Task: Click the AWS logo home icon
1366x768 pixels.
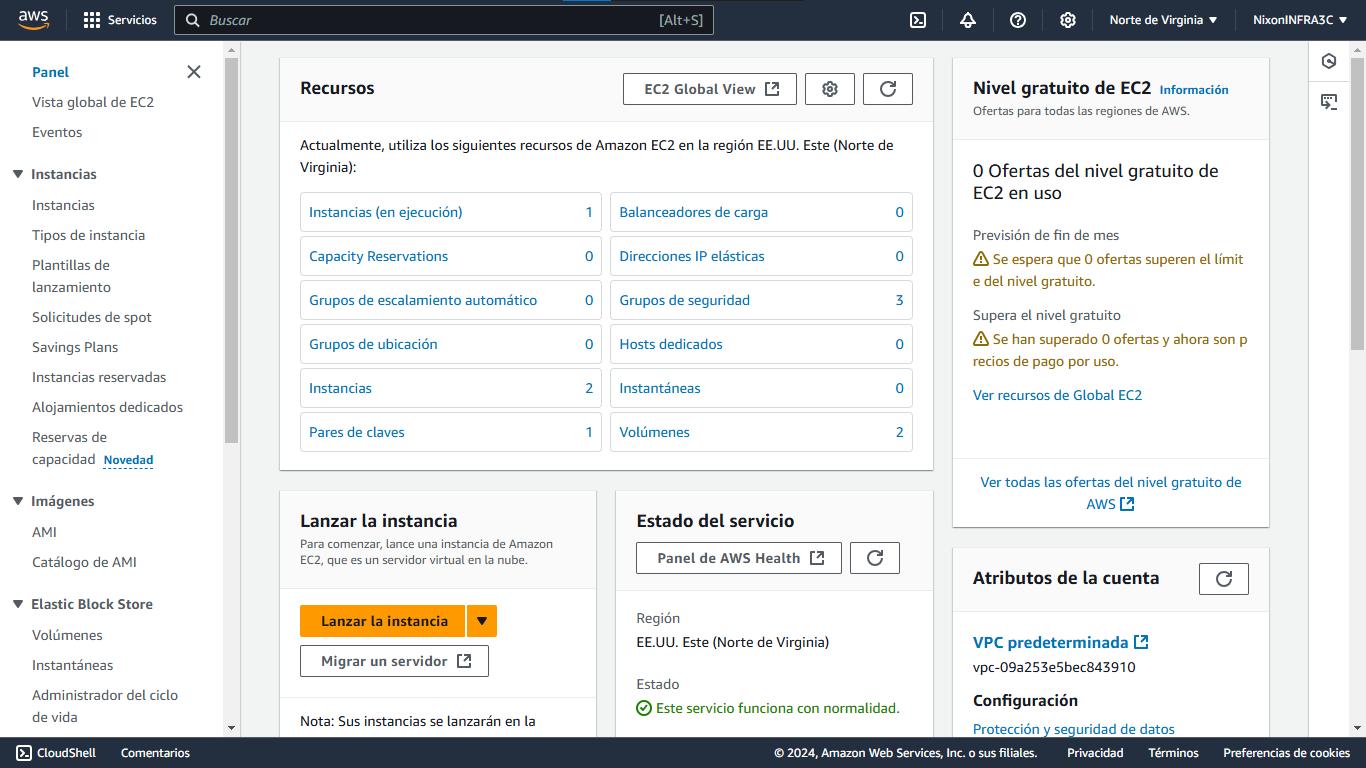Action: coord(33,20)
